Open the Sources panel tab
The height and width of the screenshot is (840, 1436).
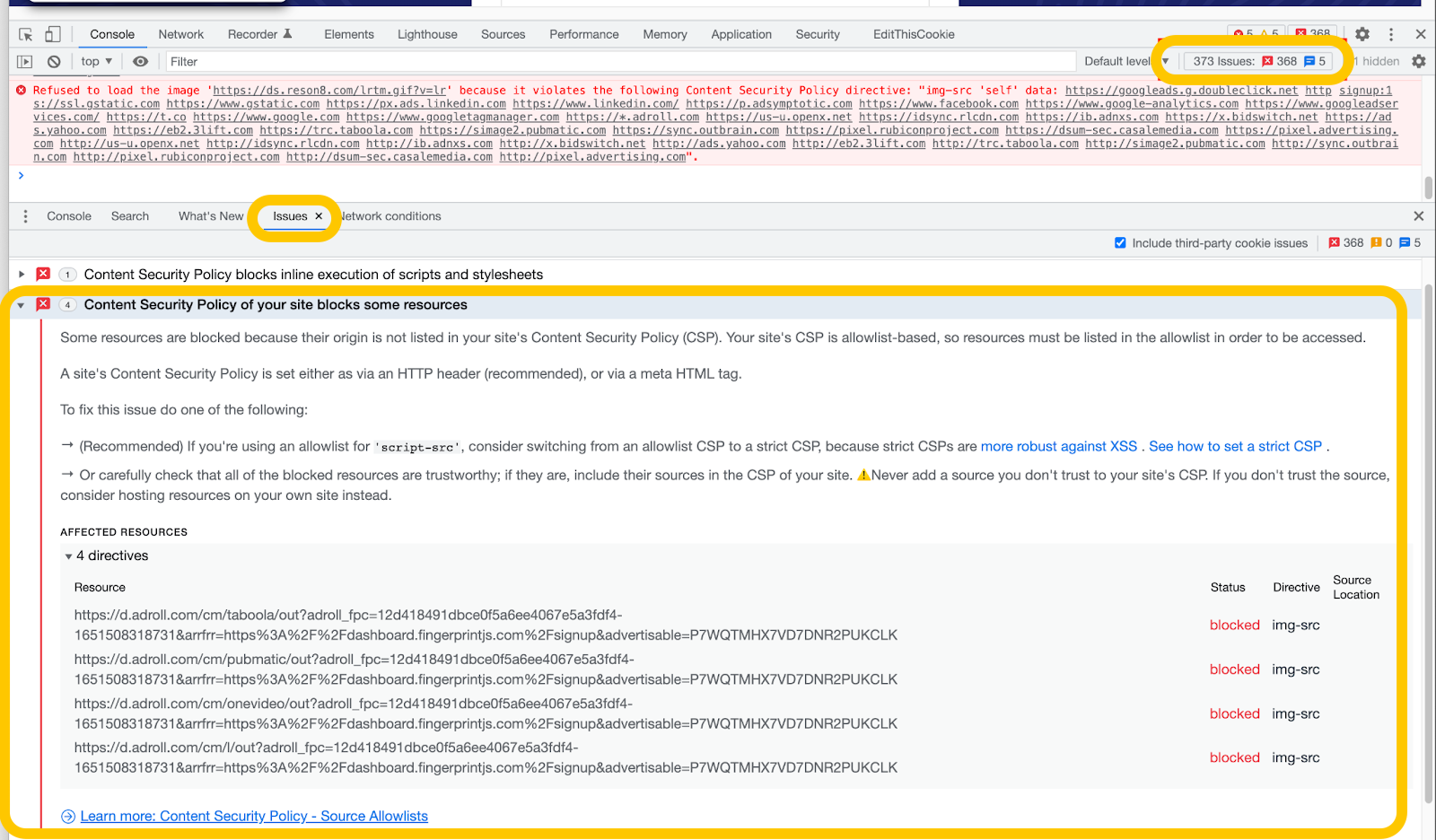tap(503, 34)
